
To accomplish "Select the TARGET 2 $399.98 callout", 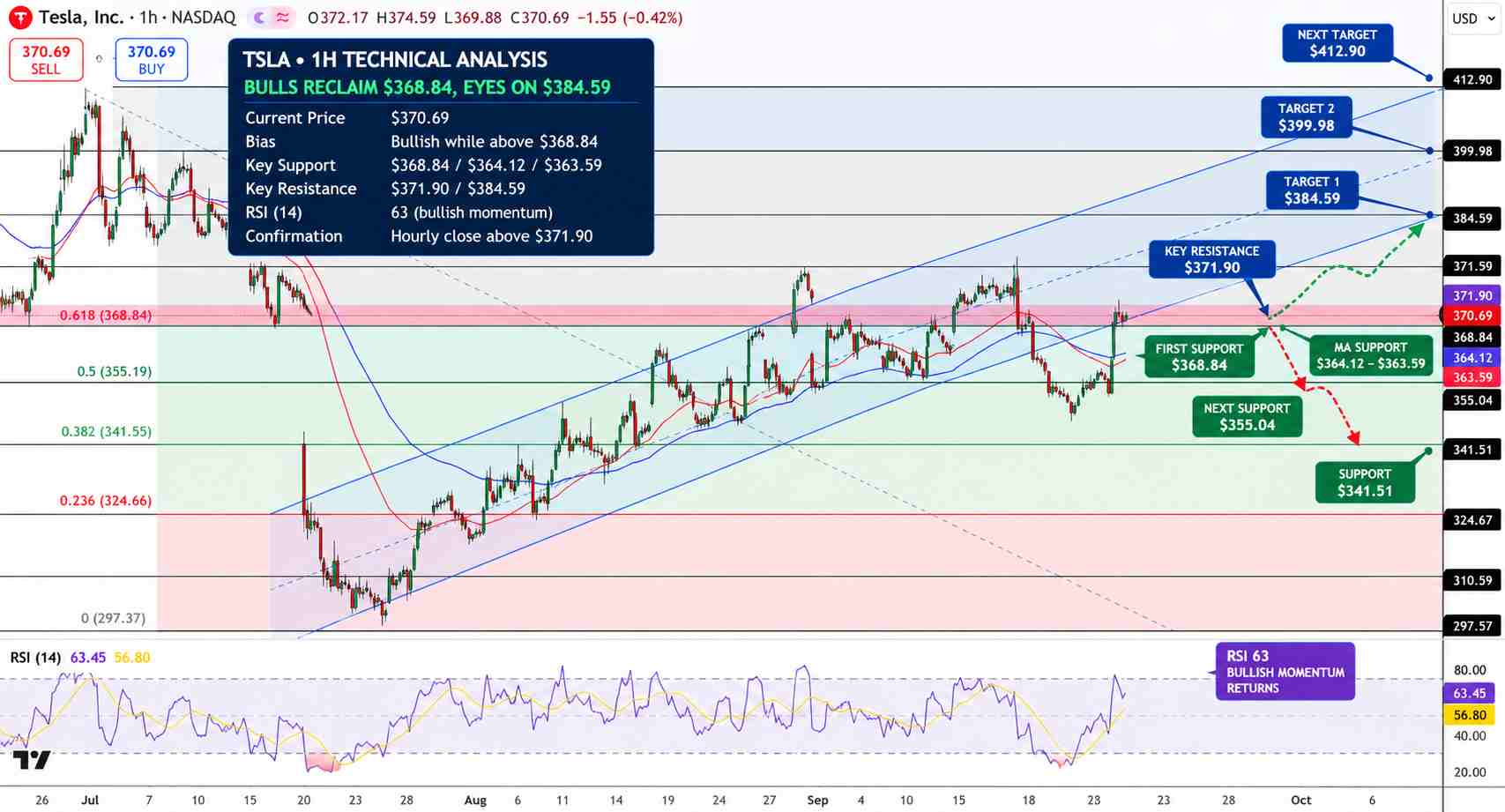I will coord(1307,117).
